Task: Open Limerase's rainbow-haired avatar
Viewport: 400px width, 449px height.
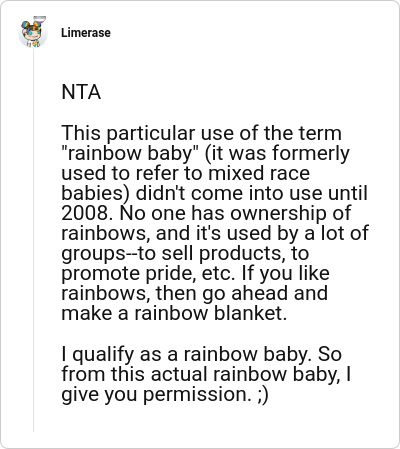Action: click(33, 32)
